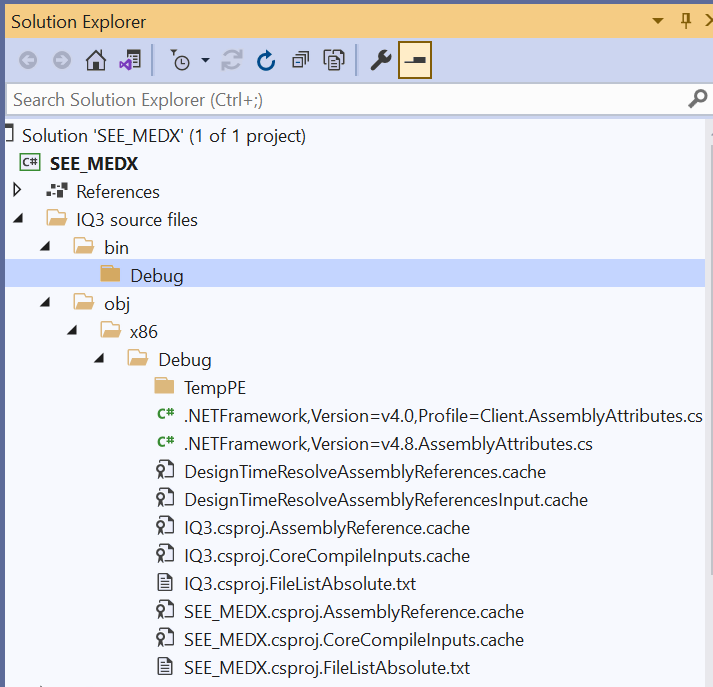This screenshot has width=713, height=687.
Task: Collapse the obj folder
Action: click(x=45, y=302)
